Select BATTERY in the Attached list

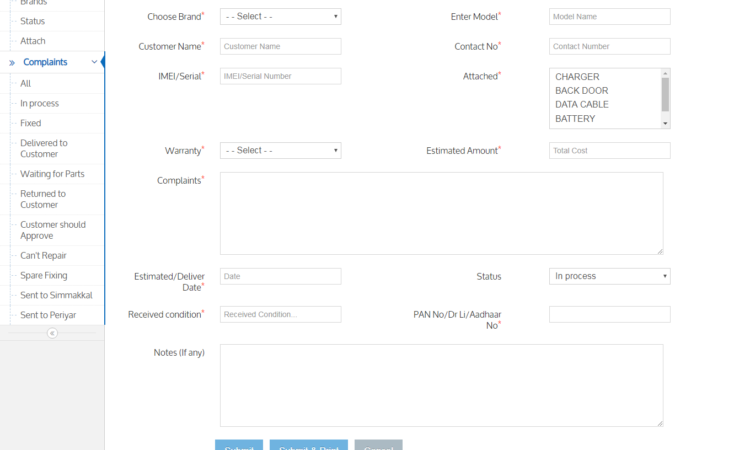(x=575, y=119)
